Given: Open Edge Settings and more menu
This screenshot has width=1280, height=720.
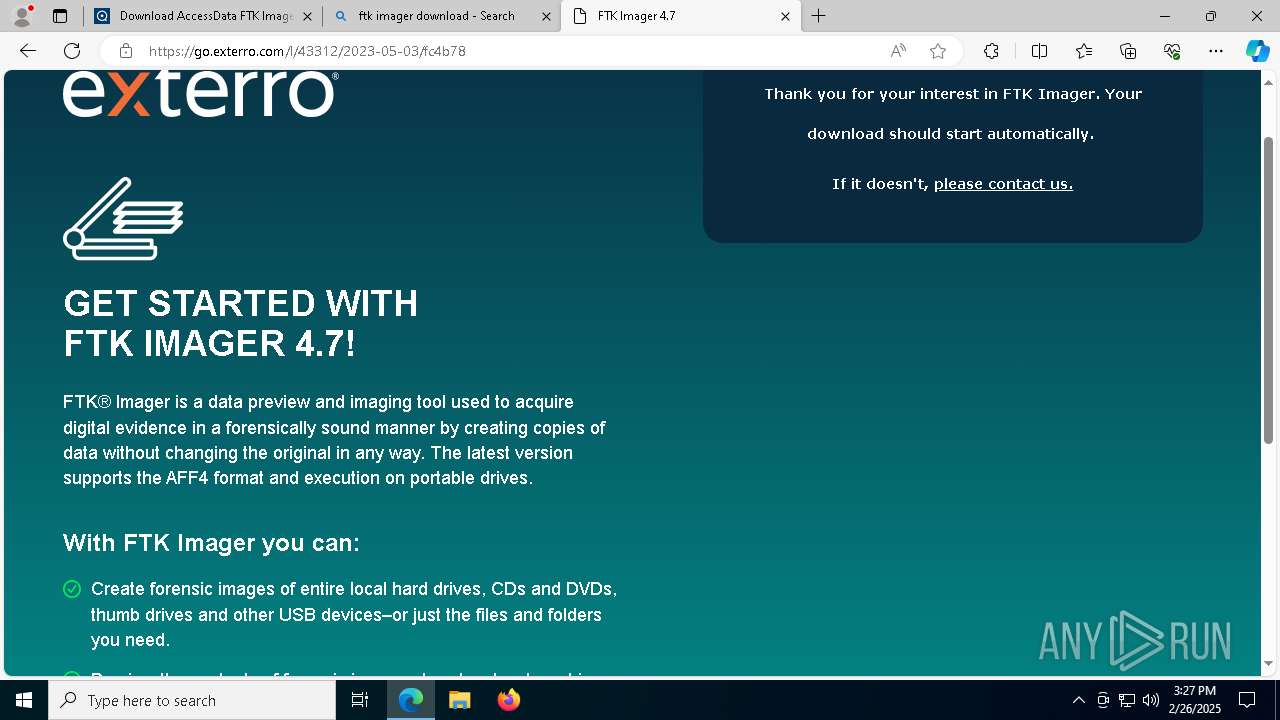Looking at the screenshot, I should [1216, 51].
